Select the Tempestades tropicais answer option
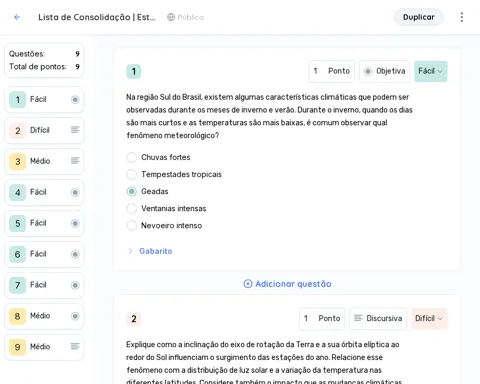This screenshot has width=480, height=384. (x=132, y=174)
